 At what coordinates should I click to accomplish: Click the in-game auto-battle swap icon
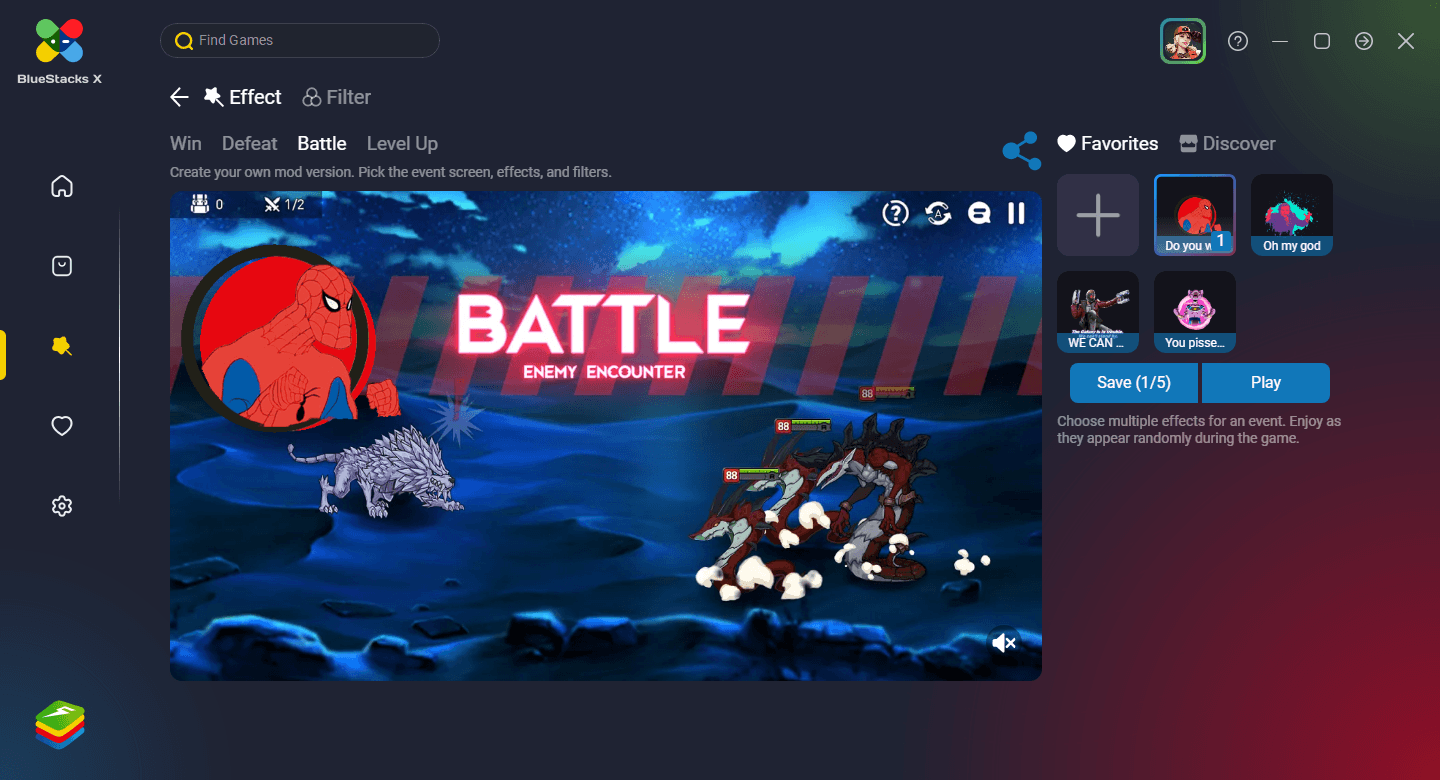(938, 213)
